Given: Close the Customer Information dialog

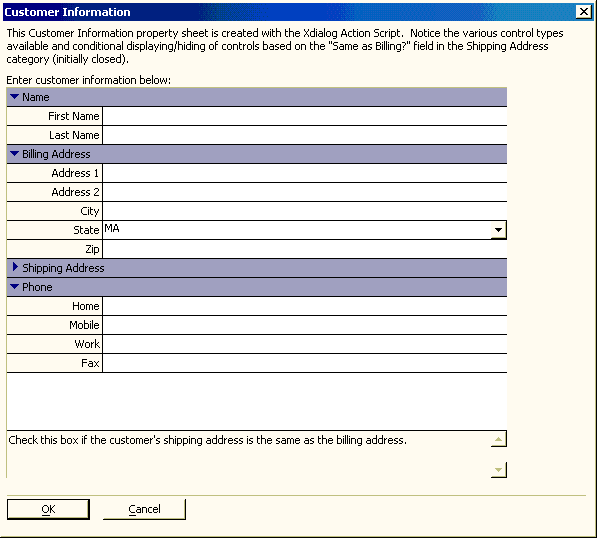Looking at the screenshot, I should (x=584, y=12).
